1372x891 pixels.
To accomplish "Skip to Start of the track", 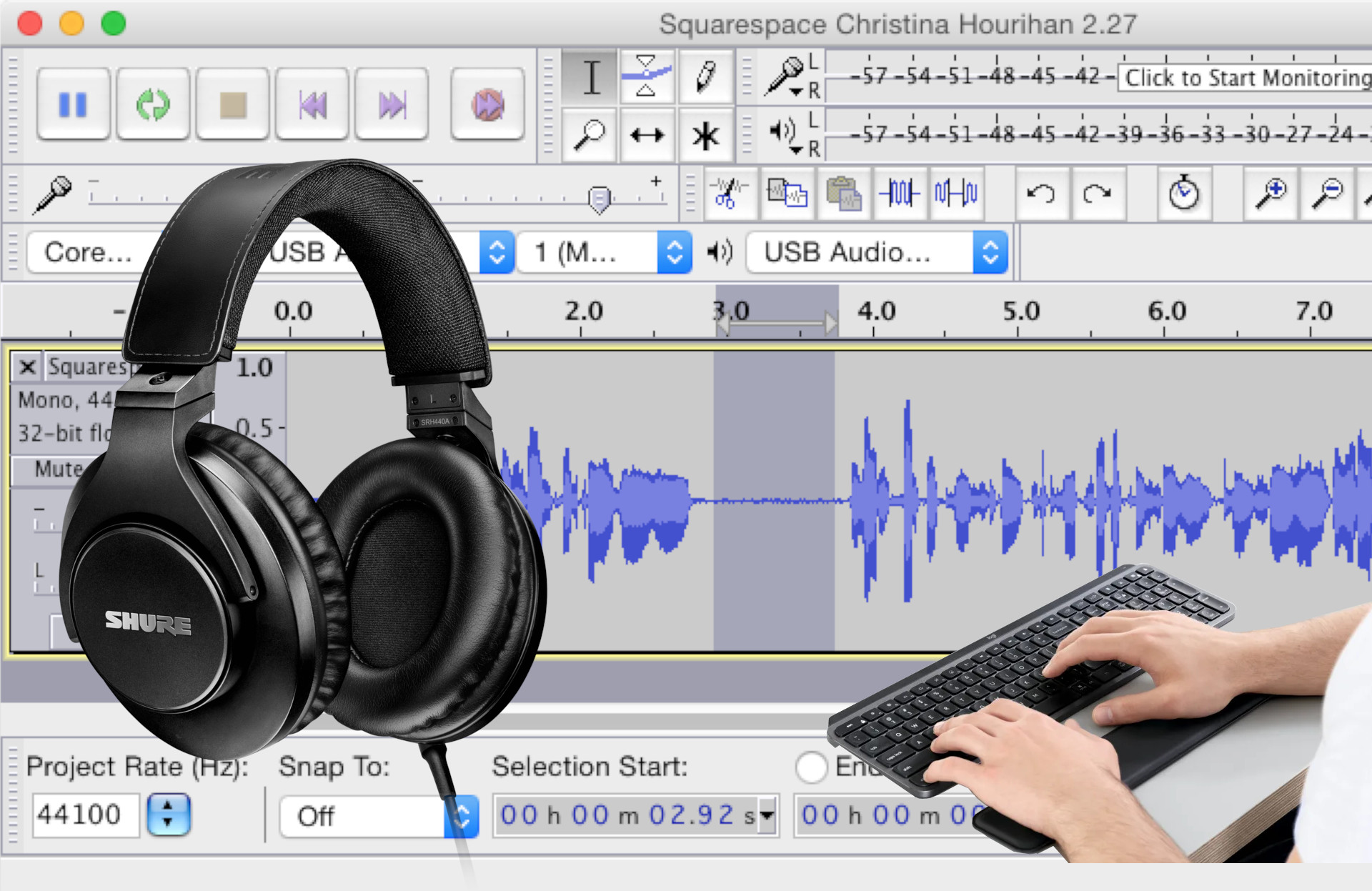I will click(312, 104).
